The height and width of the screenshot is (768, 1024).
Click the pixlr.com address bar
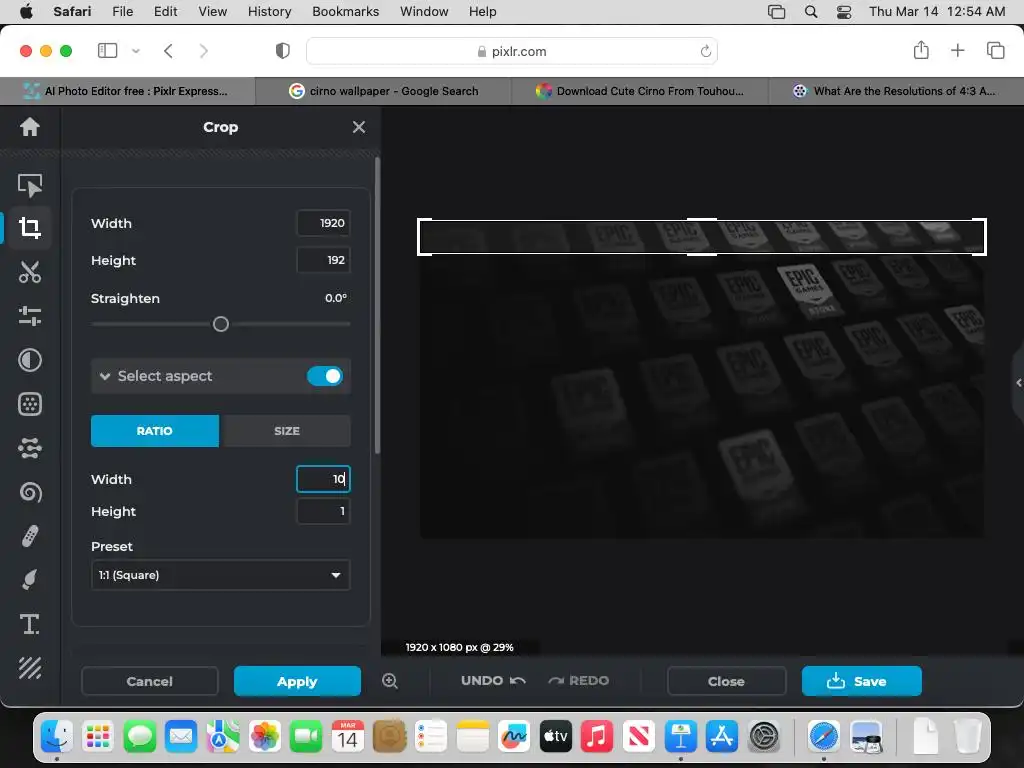(x=512, y=51)
